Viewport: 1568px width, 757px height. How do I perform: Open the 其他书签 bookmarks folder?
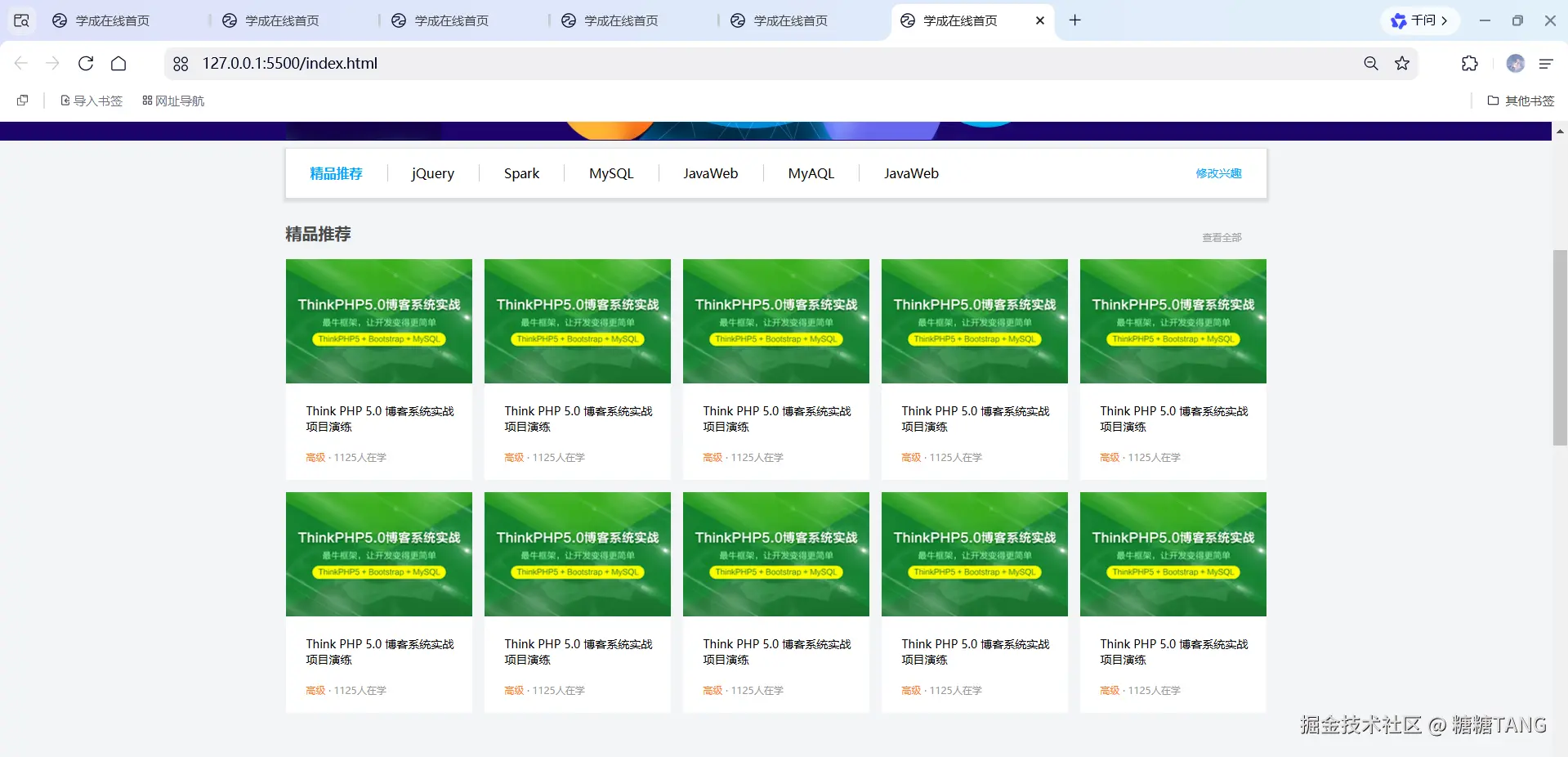coord(1521,101)
